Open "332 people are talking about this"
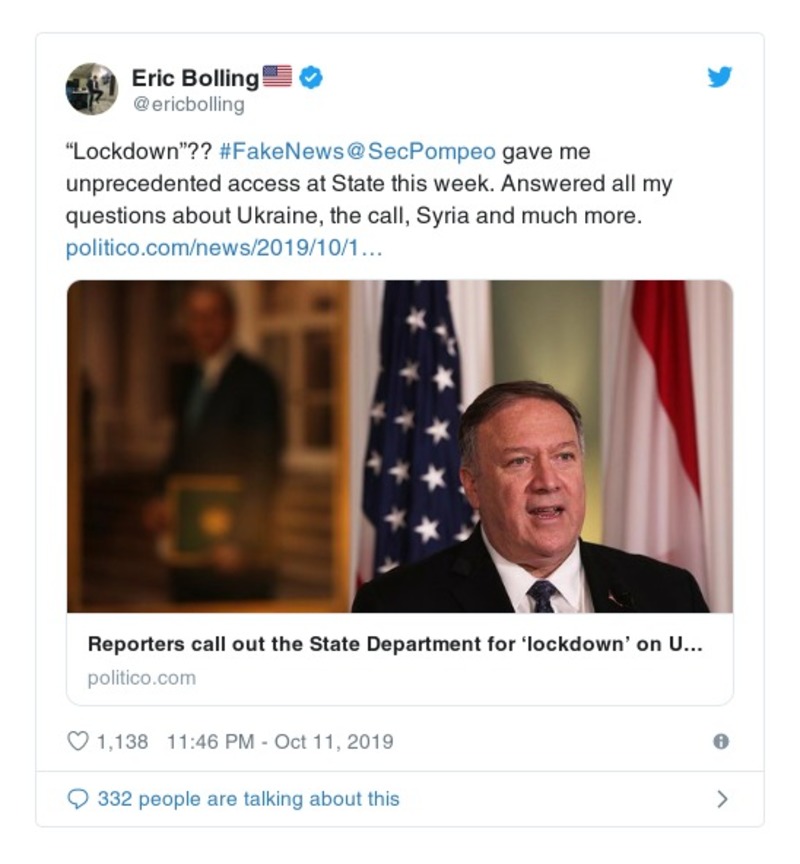This screenshot has height=864, width=800. (248, 799)
